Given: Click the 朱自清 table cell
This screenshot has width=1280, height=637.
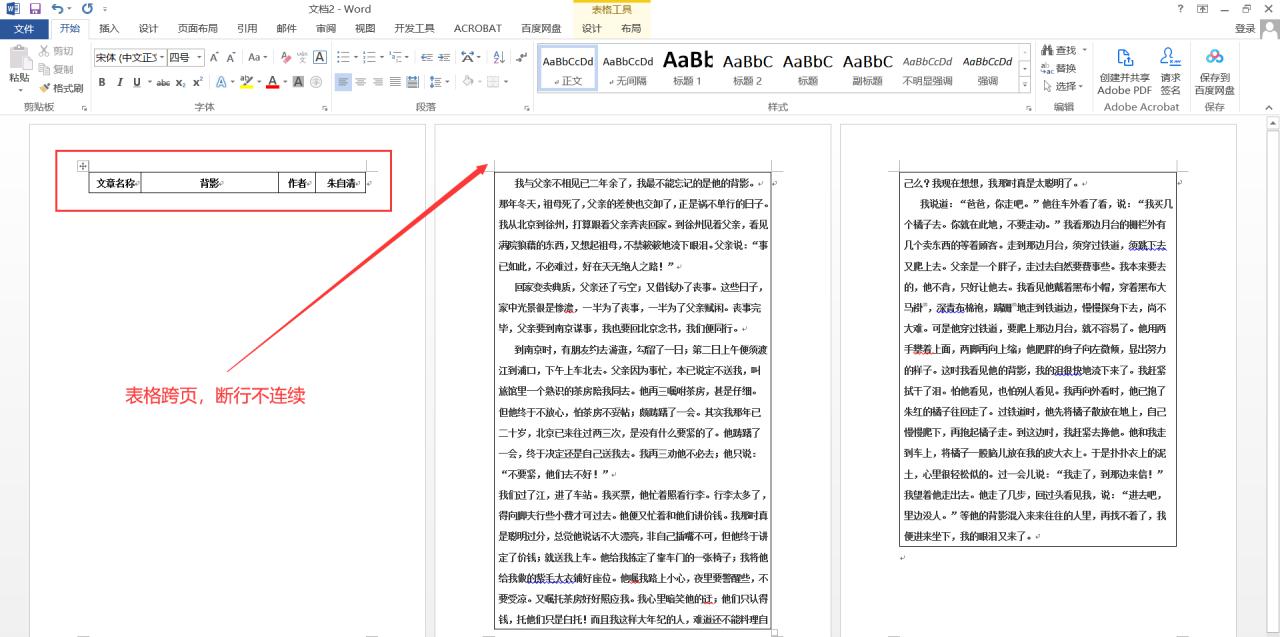Looking at the screenshot, I should (340, 183).
